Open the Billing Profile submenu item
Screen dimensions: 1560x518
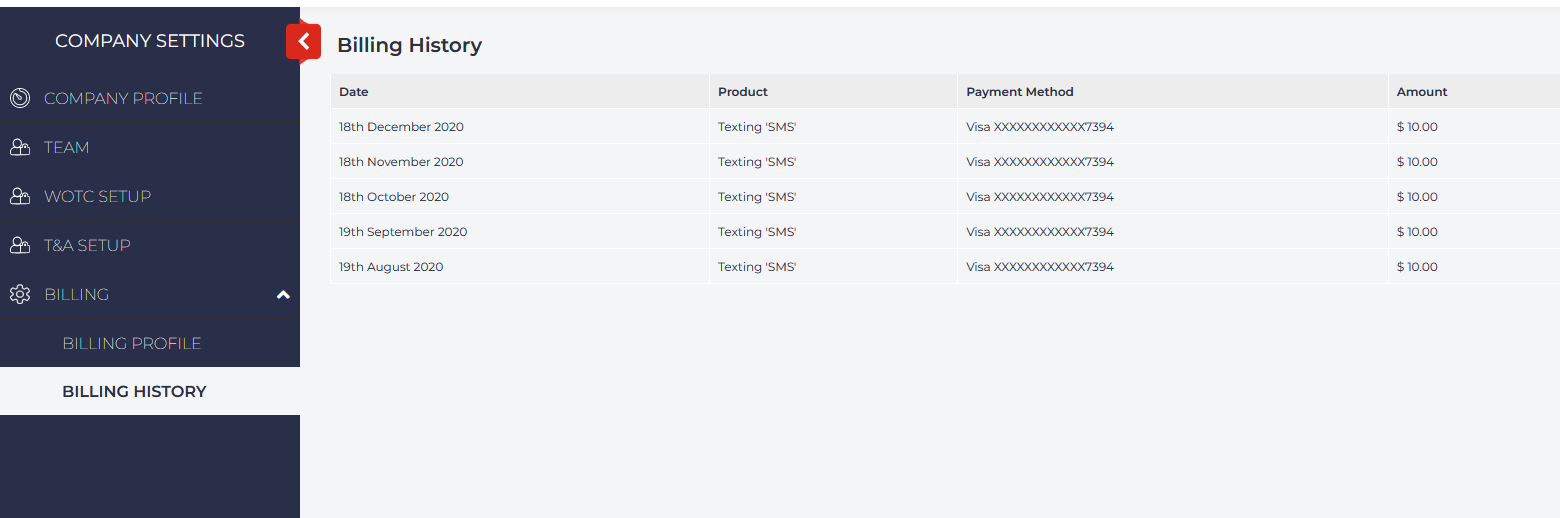tap(132, 343)
